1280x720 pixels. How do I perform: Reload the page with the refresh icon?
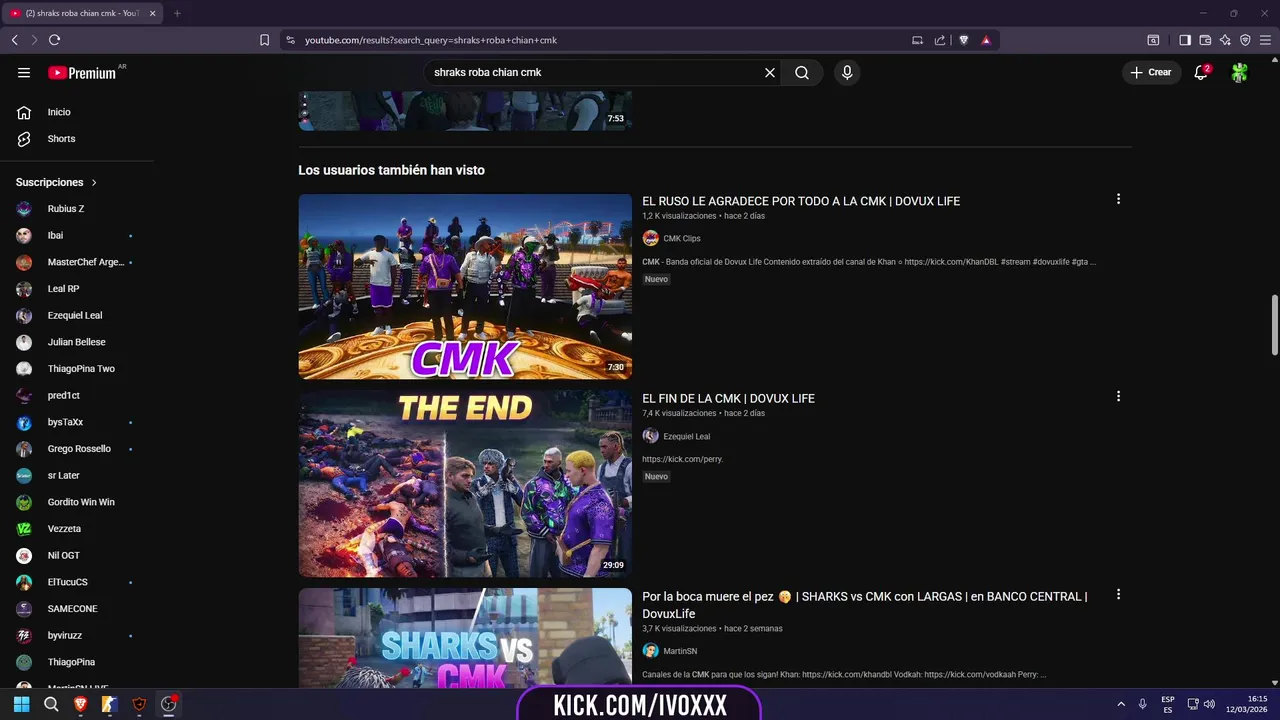(54, 40)
